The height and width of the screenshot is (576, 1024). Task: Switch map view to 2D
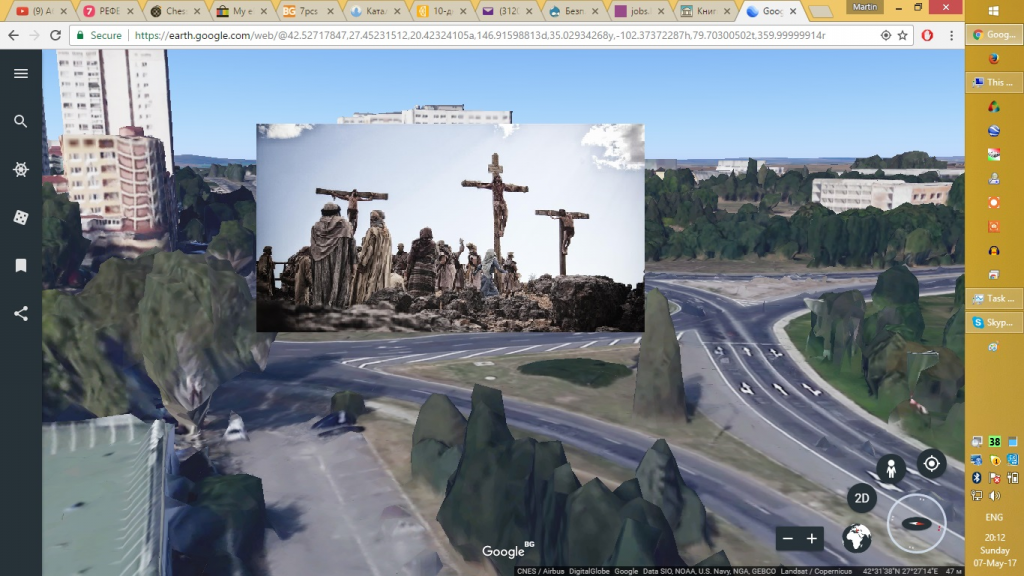point(862,498)
